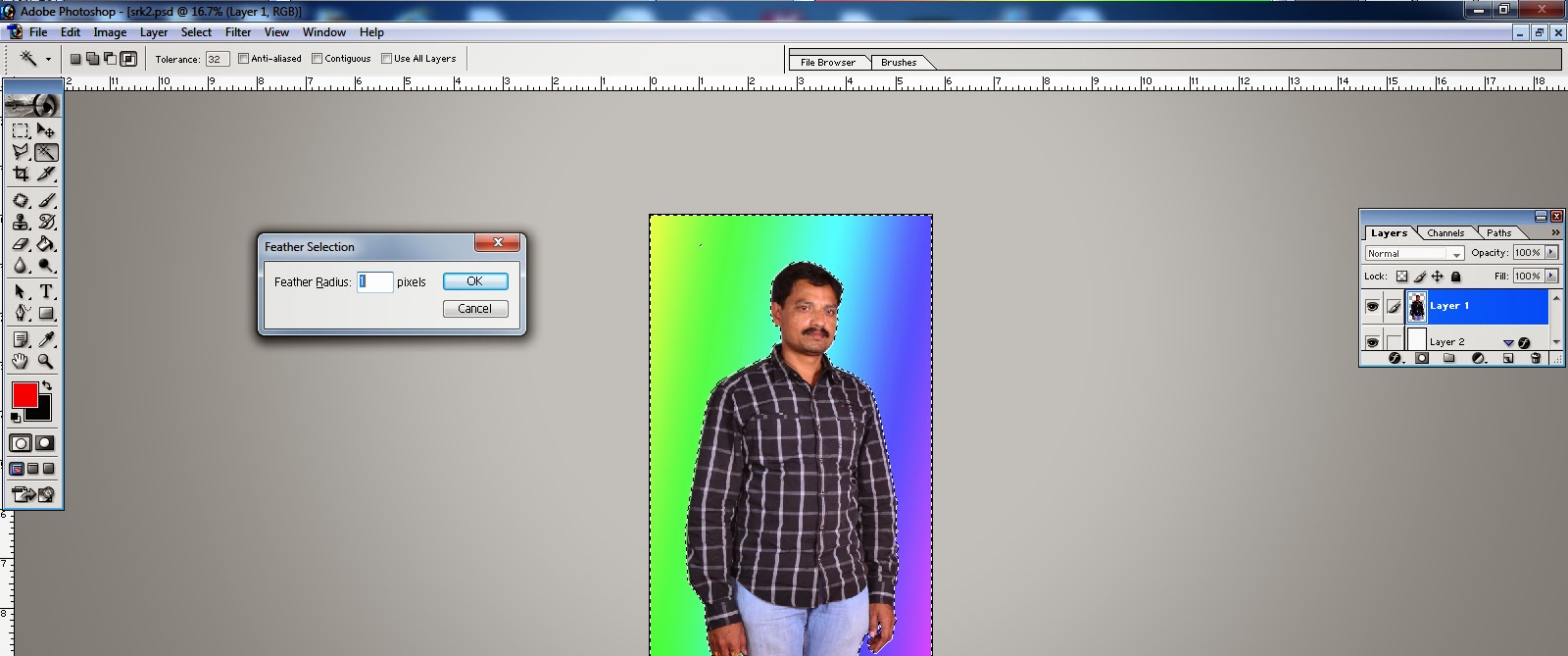
Task: Open the Filter menu
Action: point(238,32)
